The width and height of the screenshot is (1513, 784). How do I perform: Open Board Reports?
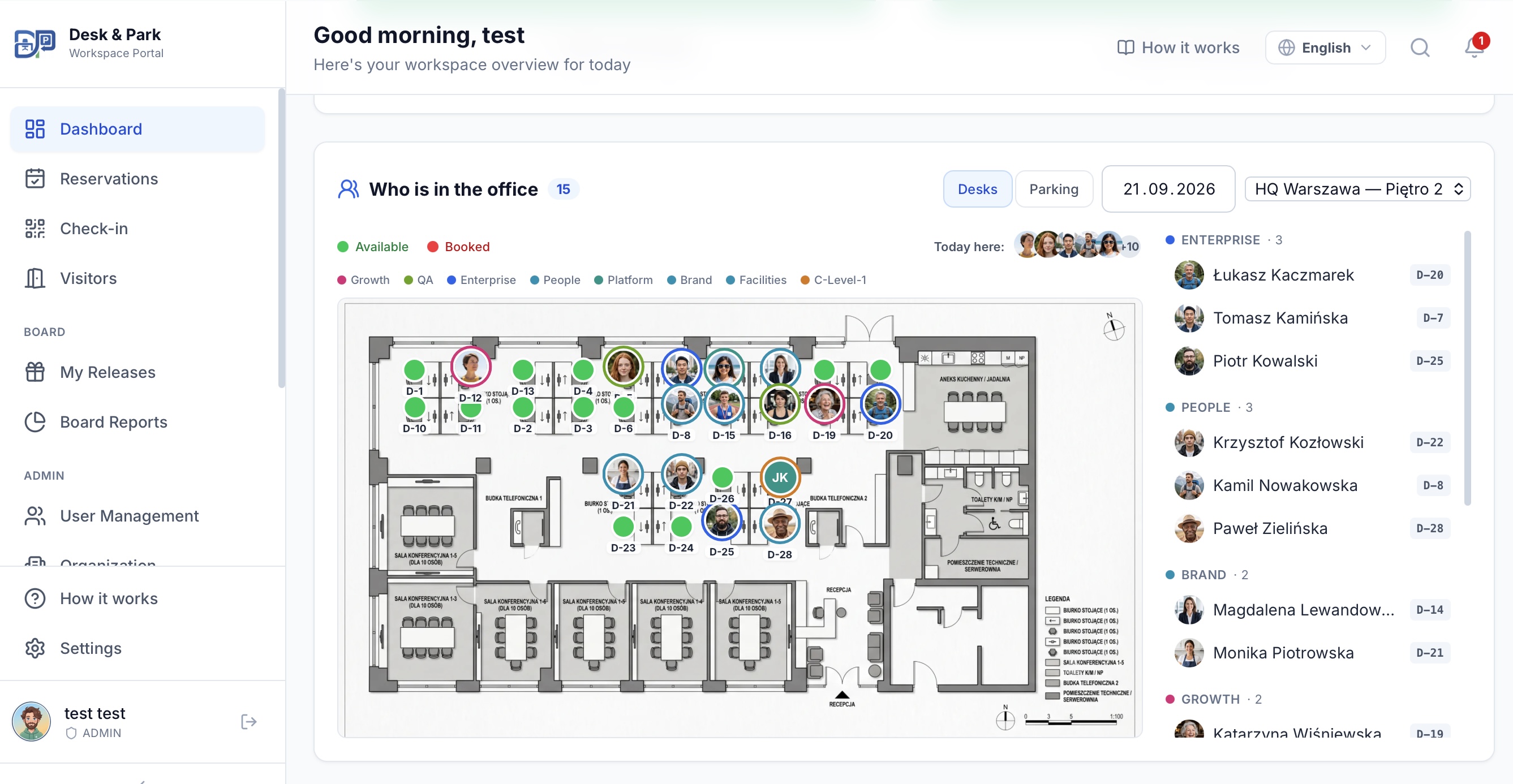coord(137,422)
